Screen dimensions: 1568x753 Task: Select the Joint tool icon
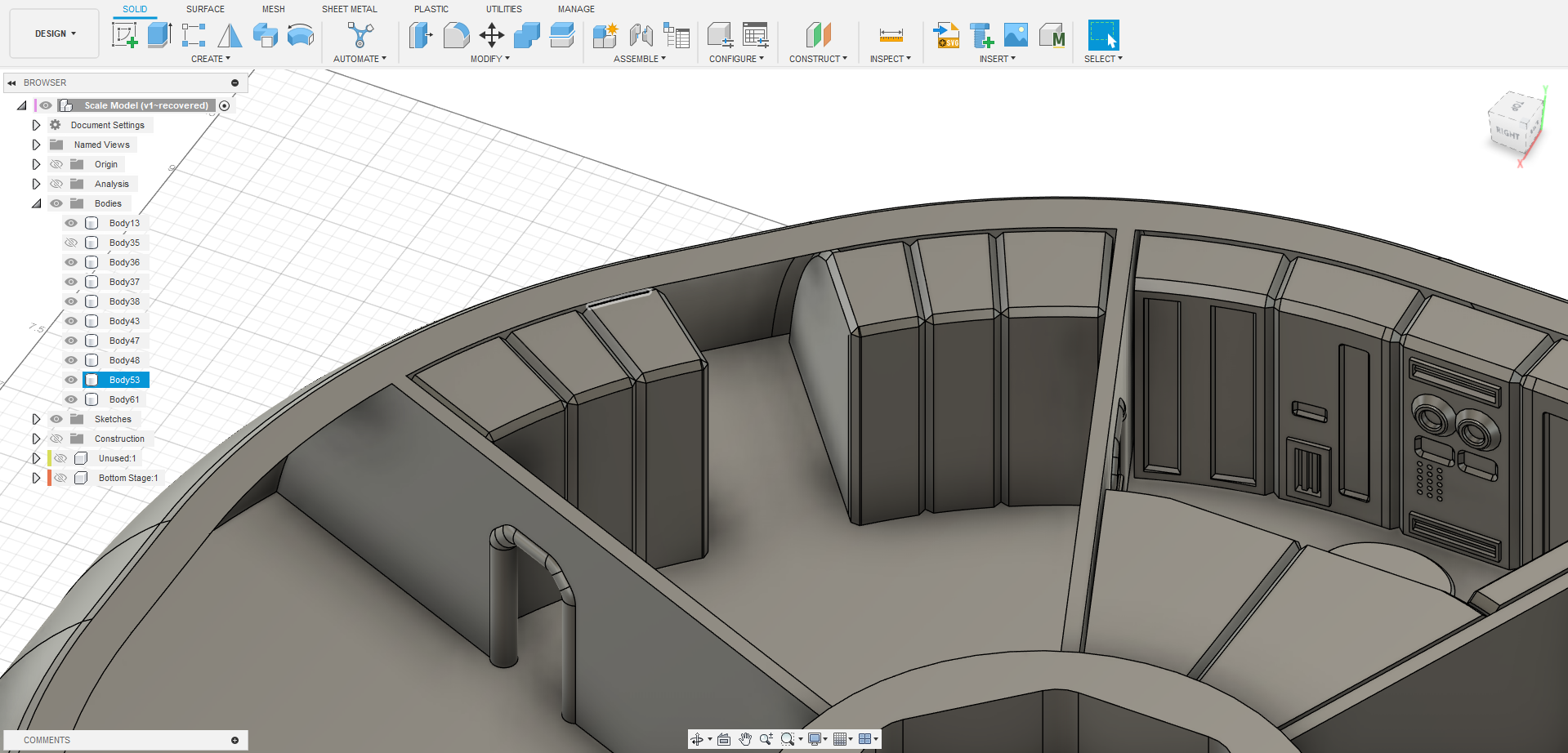coord(641,34)
